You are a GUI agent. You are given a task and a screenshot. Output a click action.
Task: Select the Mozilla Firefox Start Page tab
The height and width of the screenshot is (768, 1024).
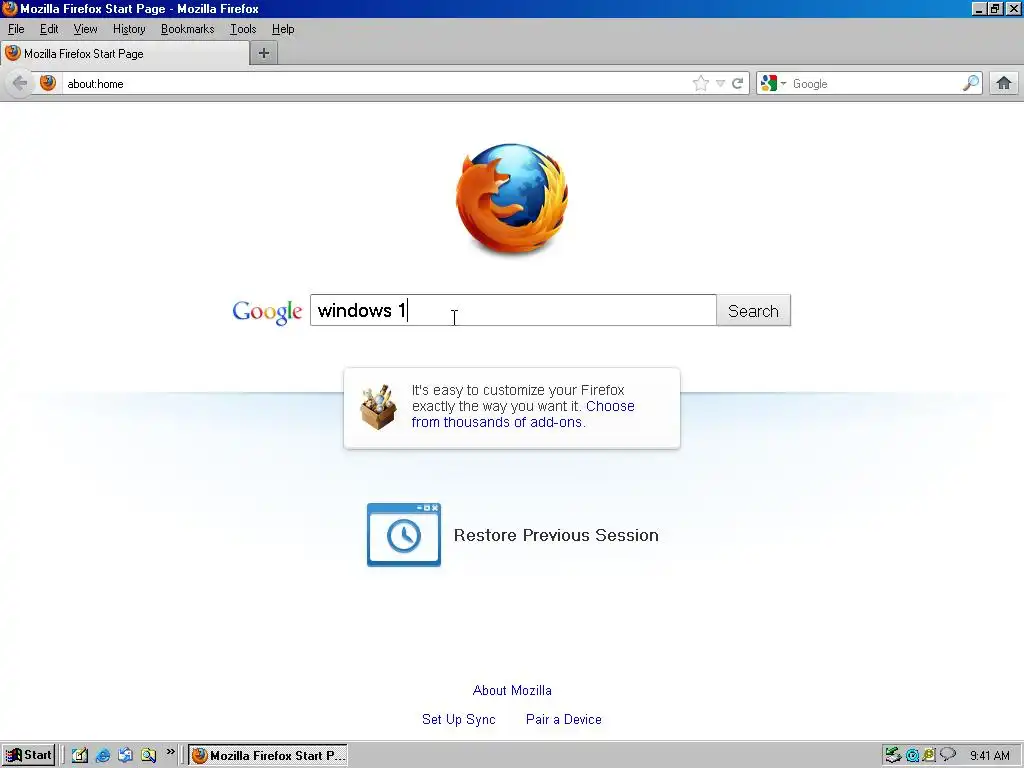coord(125,54)
